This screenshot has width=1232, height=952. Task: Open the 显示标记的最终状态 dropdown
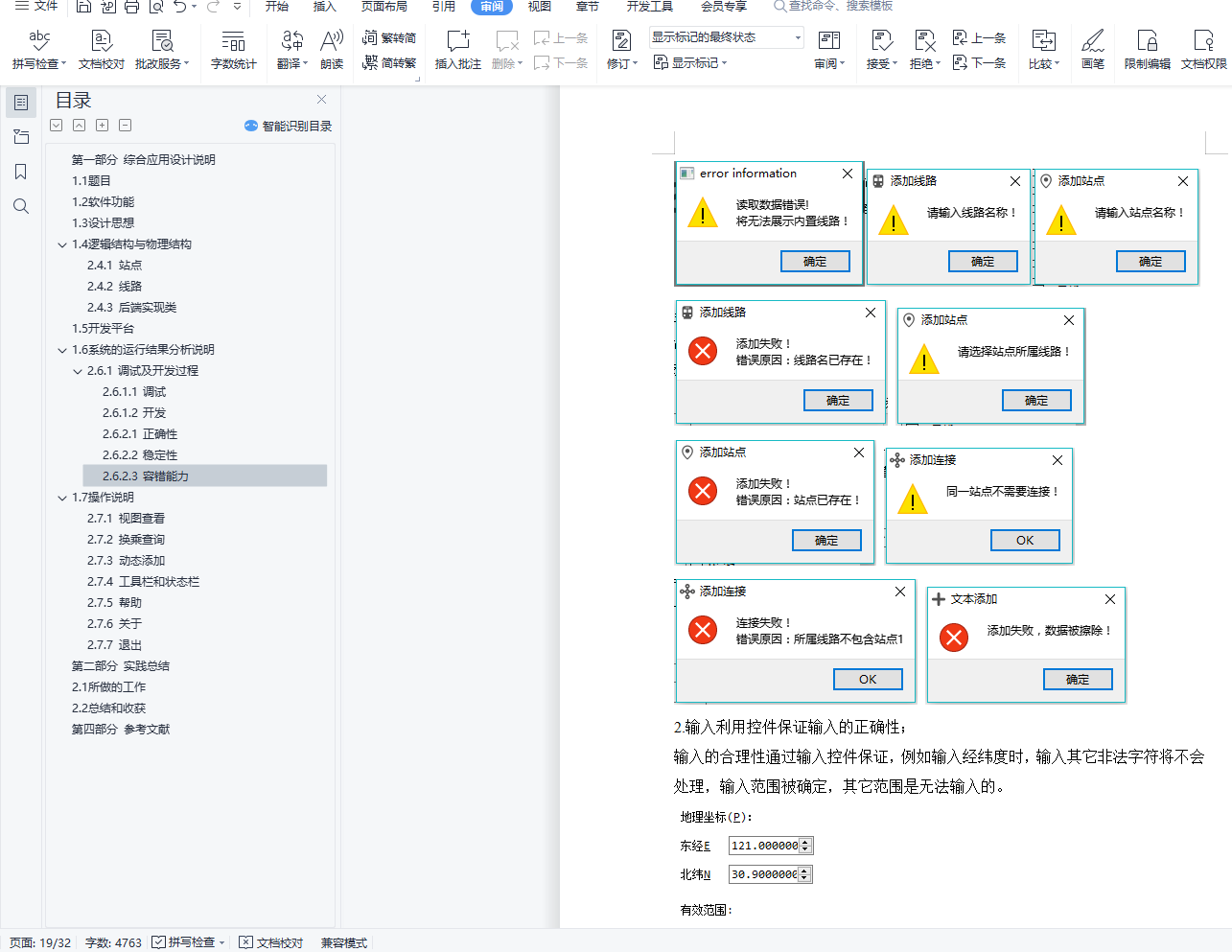[727, 37]
